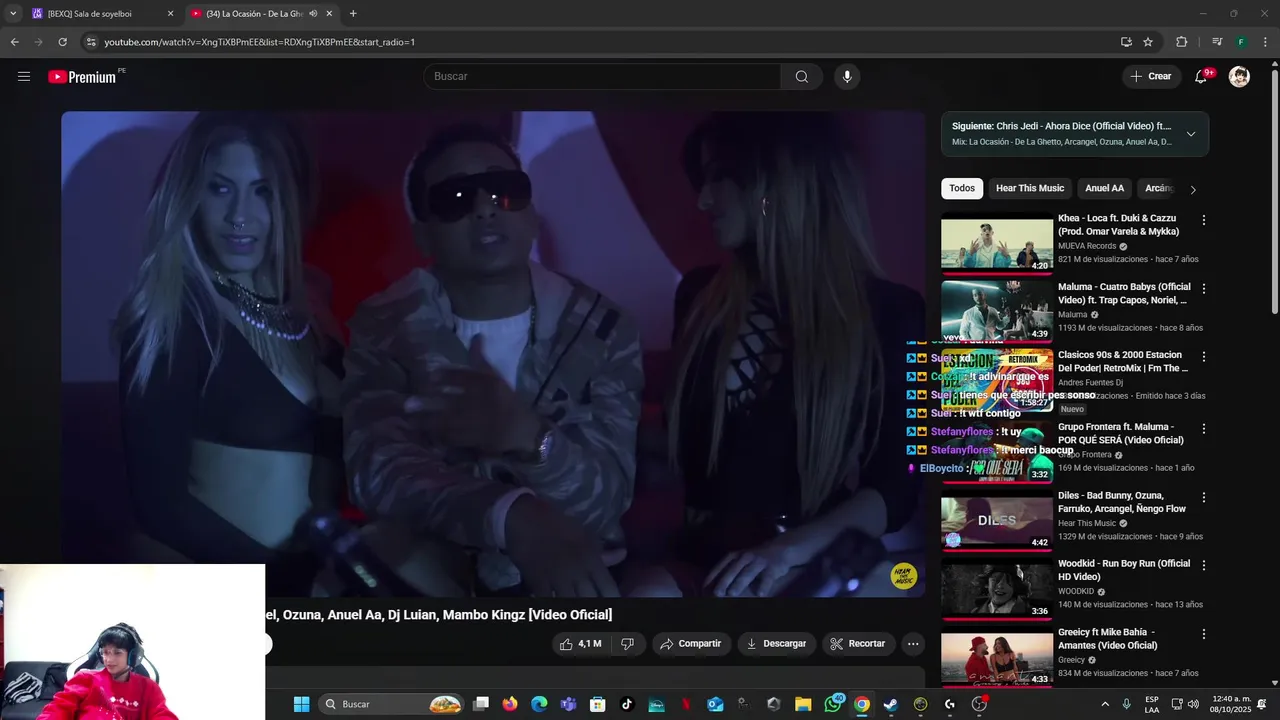
Task: Open options for Diles video
Action: 1203,497
